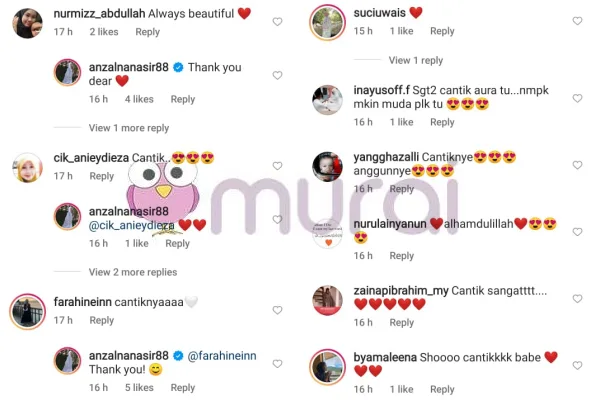
Task: Tap the heart beside suciuwais's comment
Action: tap(577, 21)
